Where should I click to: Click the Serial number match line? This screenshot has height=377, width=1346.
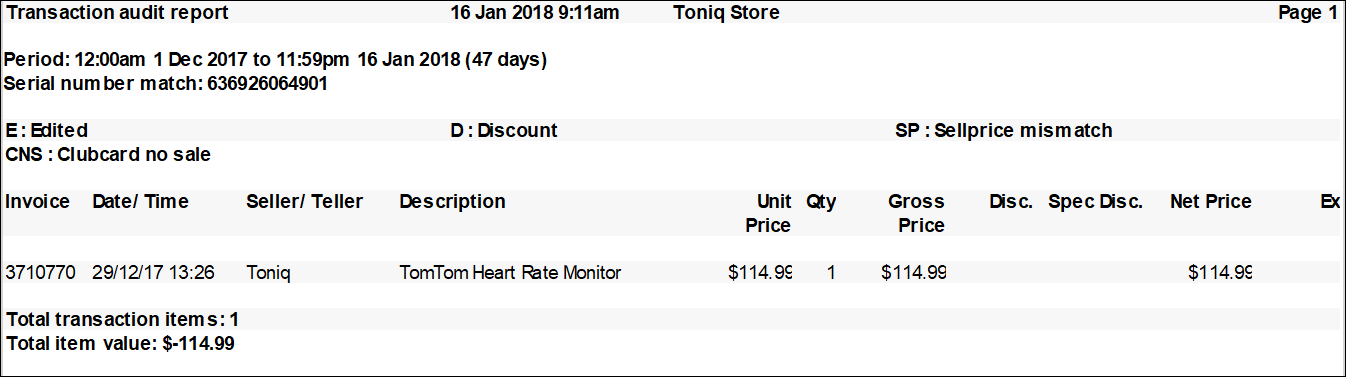(x=166, y=84)
